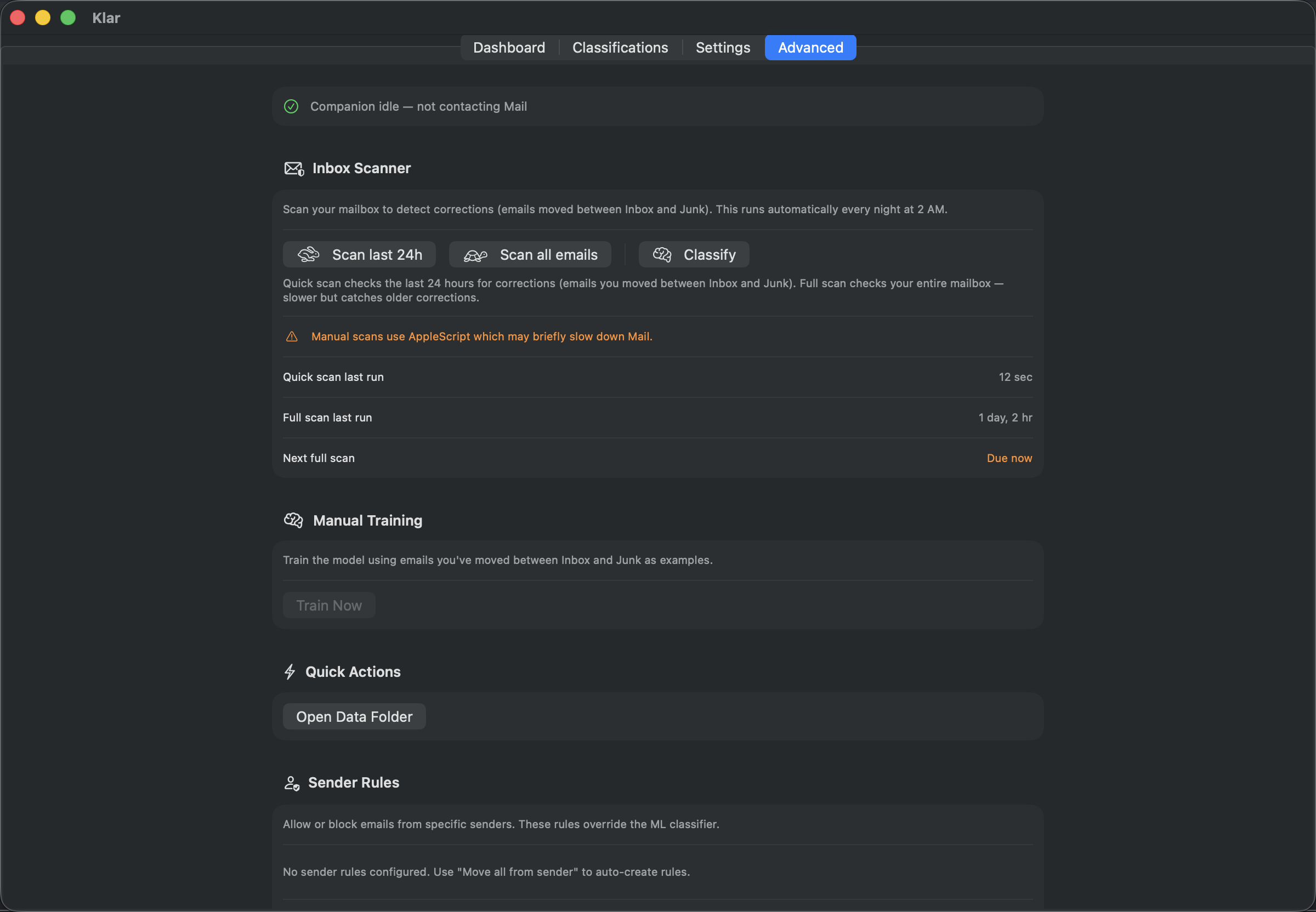1316x912 pixels.
Task: Start the Scan last 24h quick scan
Action: pos(359,254)
